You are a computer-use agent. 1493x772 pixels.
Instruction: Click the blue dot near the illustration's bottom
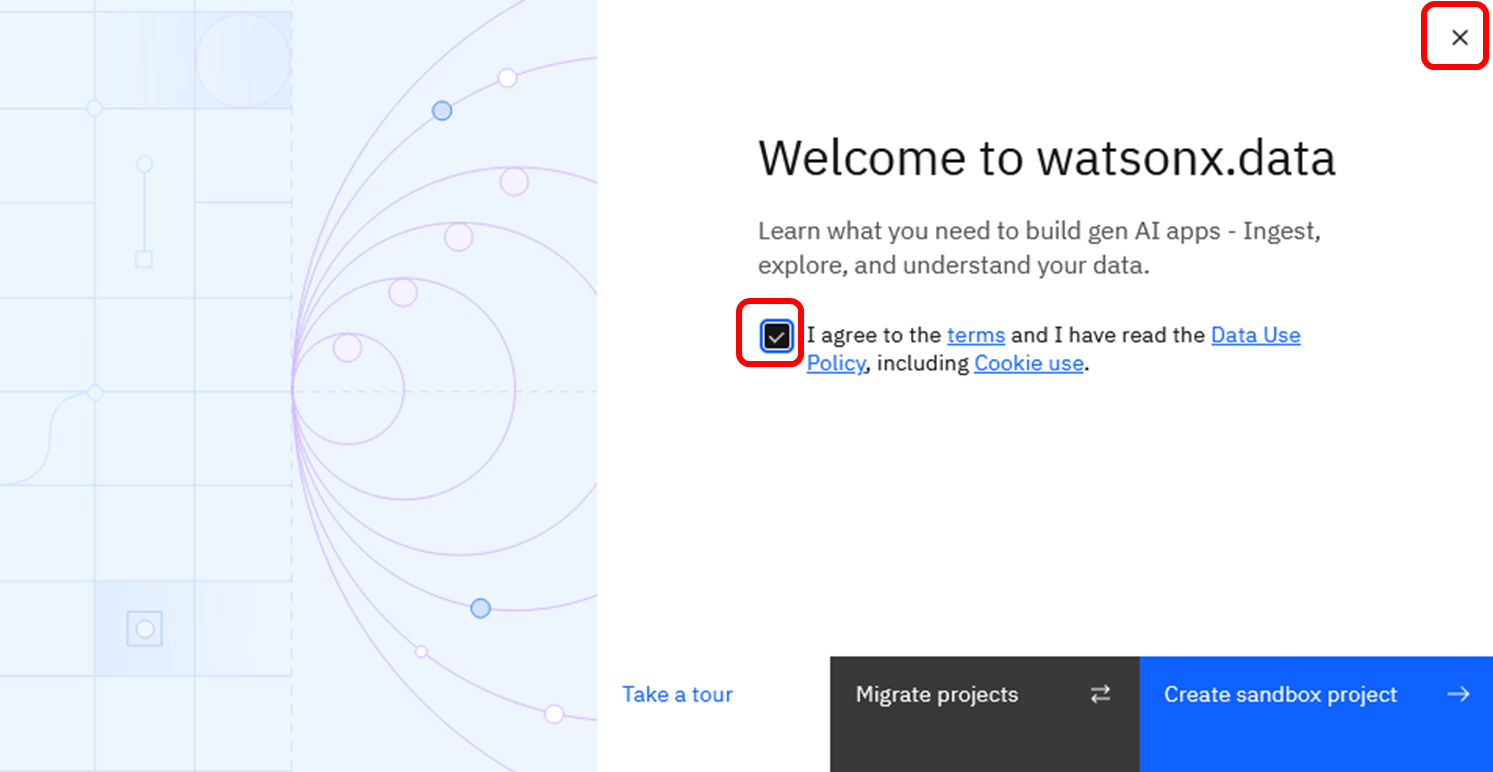[x=480, y=608]
